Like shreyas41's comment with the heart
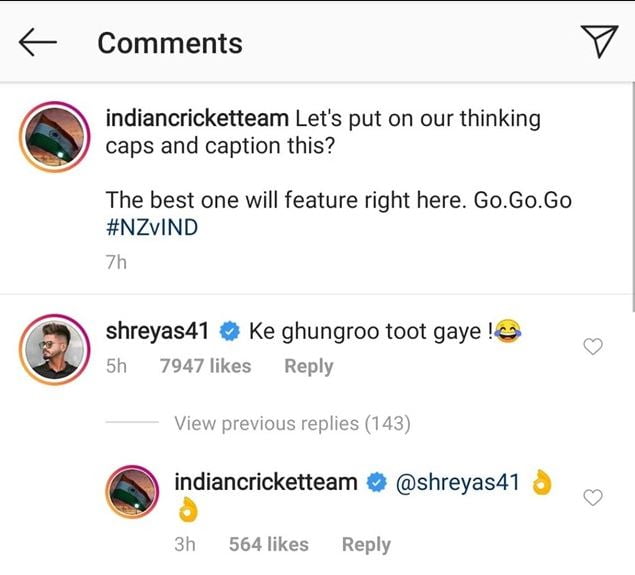 click(593, 346)
